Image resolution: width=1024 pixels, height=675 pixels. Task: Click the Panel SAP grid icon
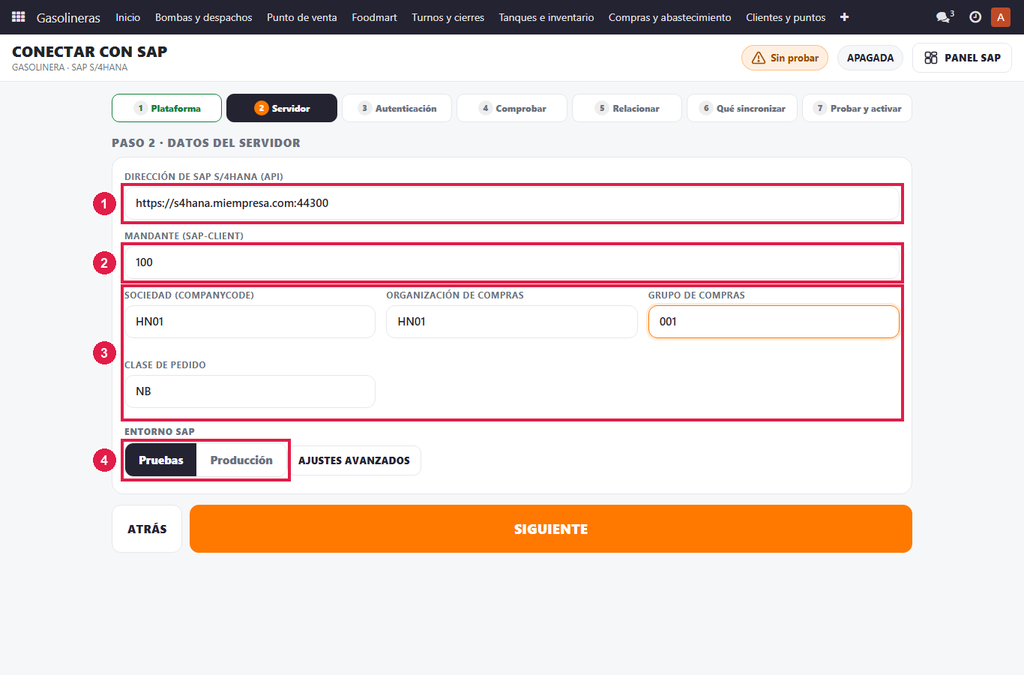931,58
